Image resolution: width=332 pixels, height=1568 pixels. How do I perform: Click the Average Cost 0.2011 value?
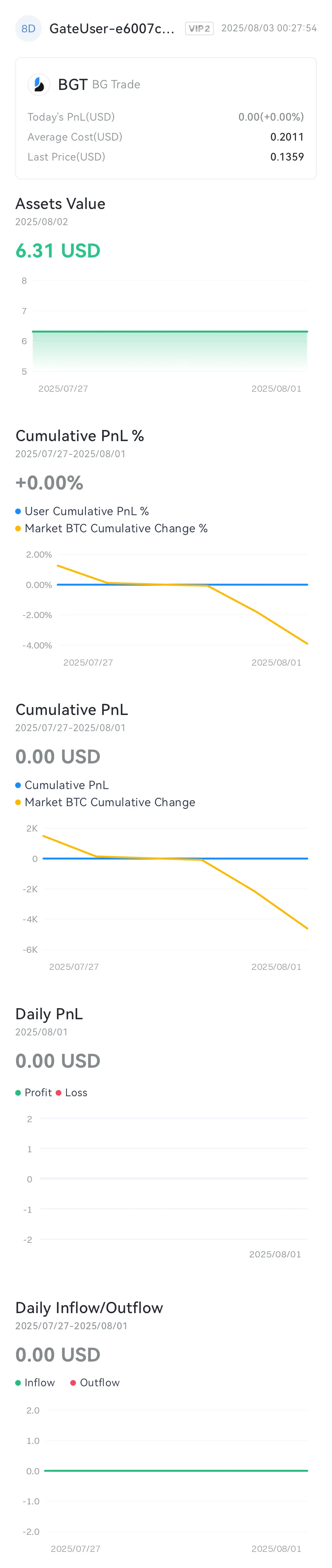click(x=287, y=137)
